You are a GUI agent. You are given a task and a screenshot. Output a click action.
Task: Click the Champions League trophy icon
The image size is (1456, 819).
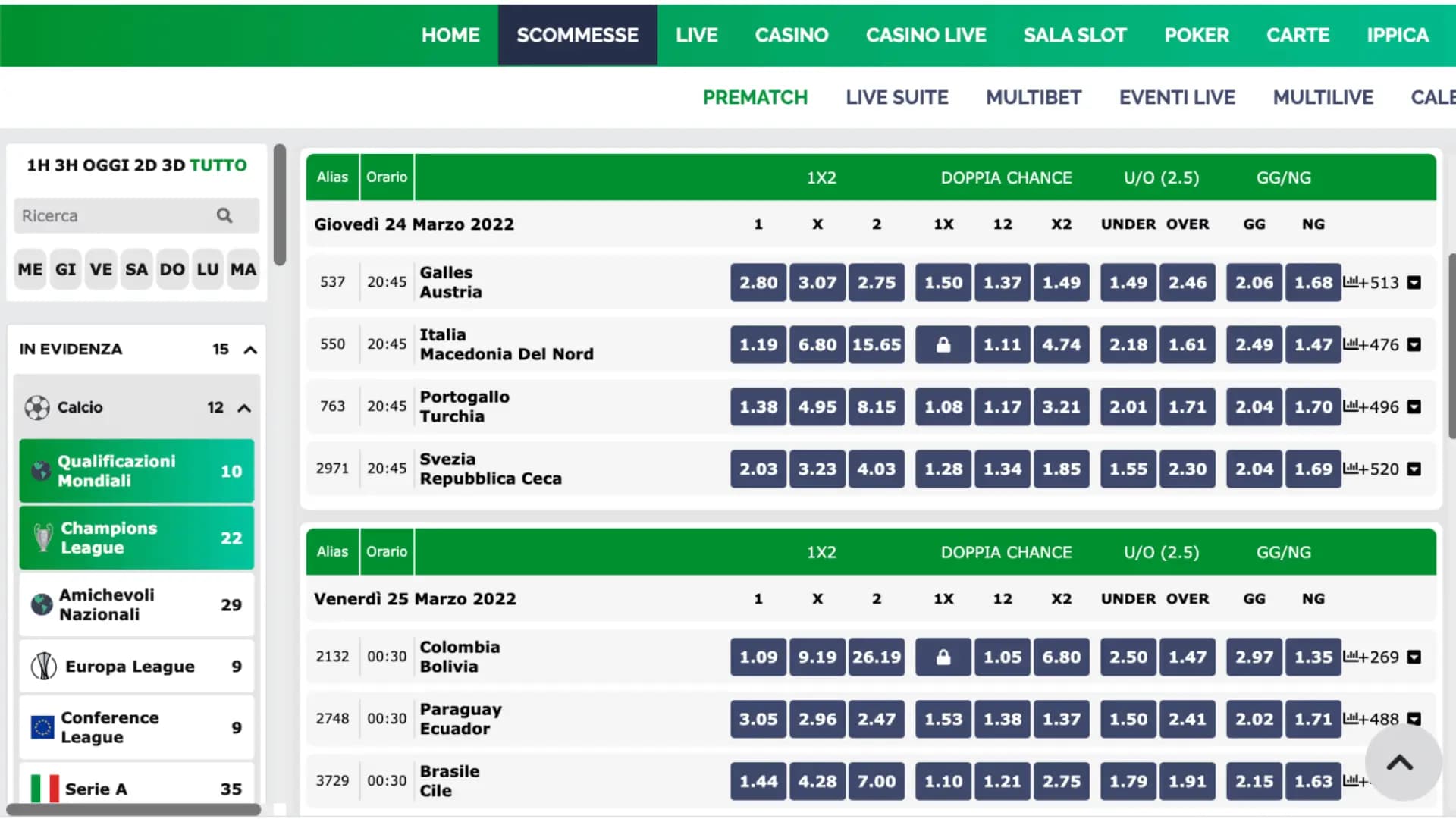43,538
